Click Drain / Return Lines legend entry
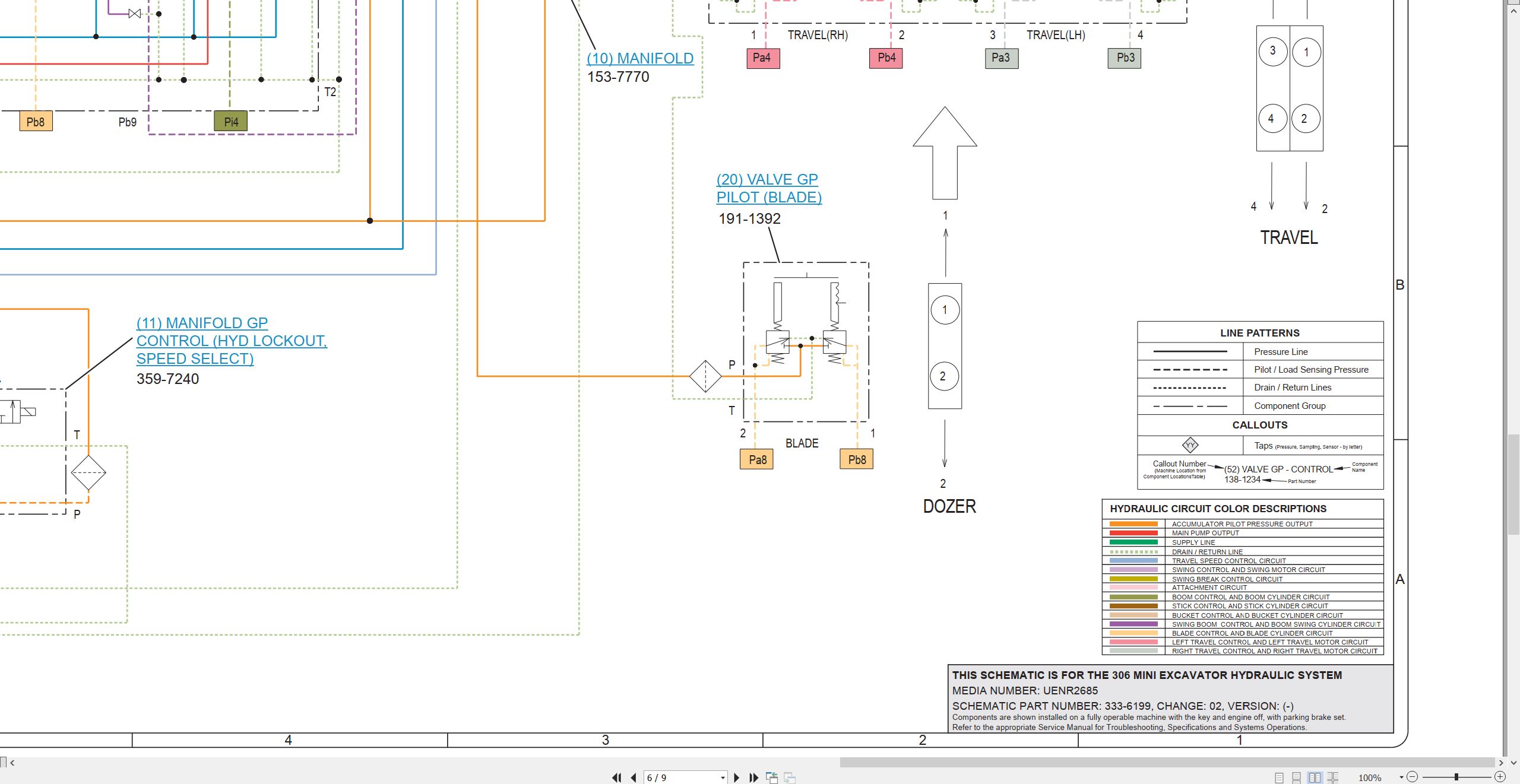Image resolution: width=1520 pixels, height=784 pixels. (x=1293, y=388)
